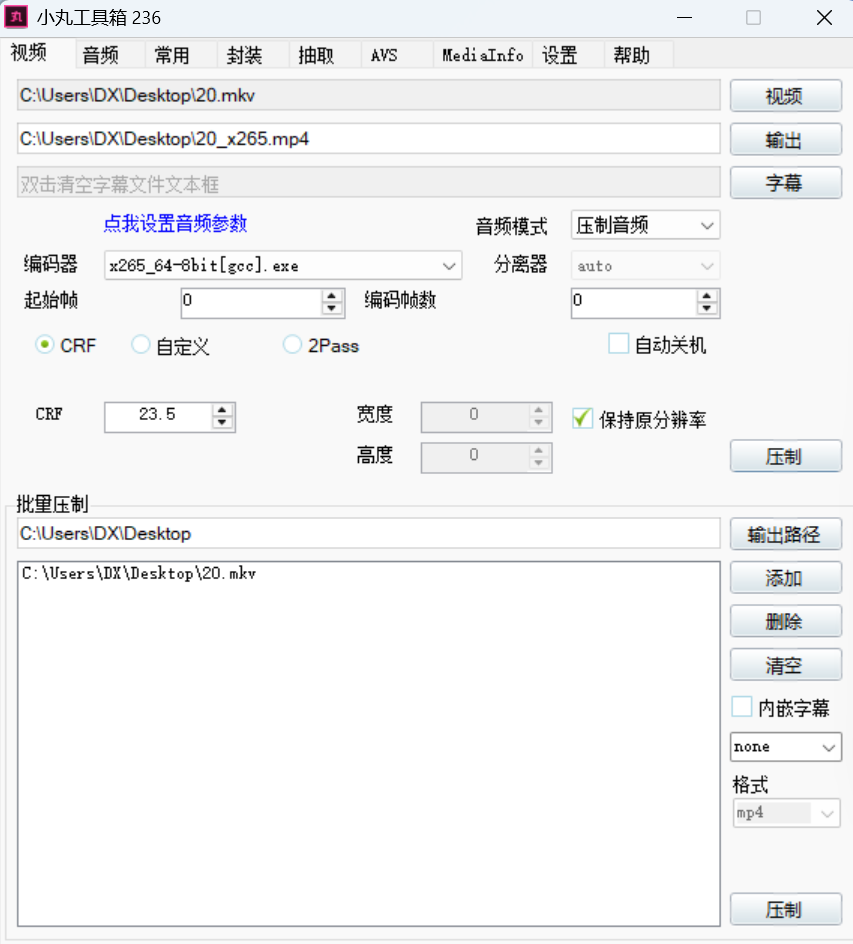The height and width of the screenshot is (944, 853).
Task: Click 清空 to clear the batch list
Action: pyautogui.click(x=785, y=664)
